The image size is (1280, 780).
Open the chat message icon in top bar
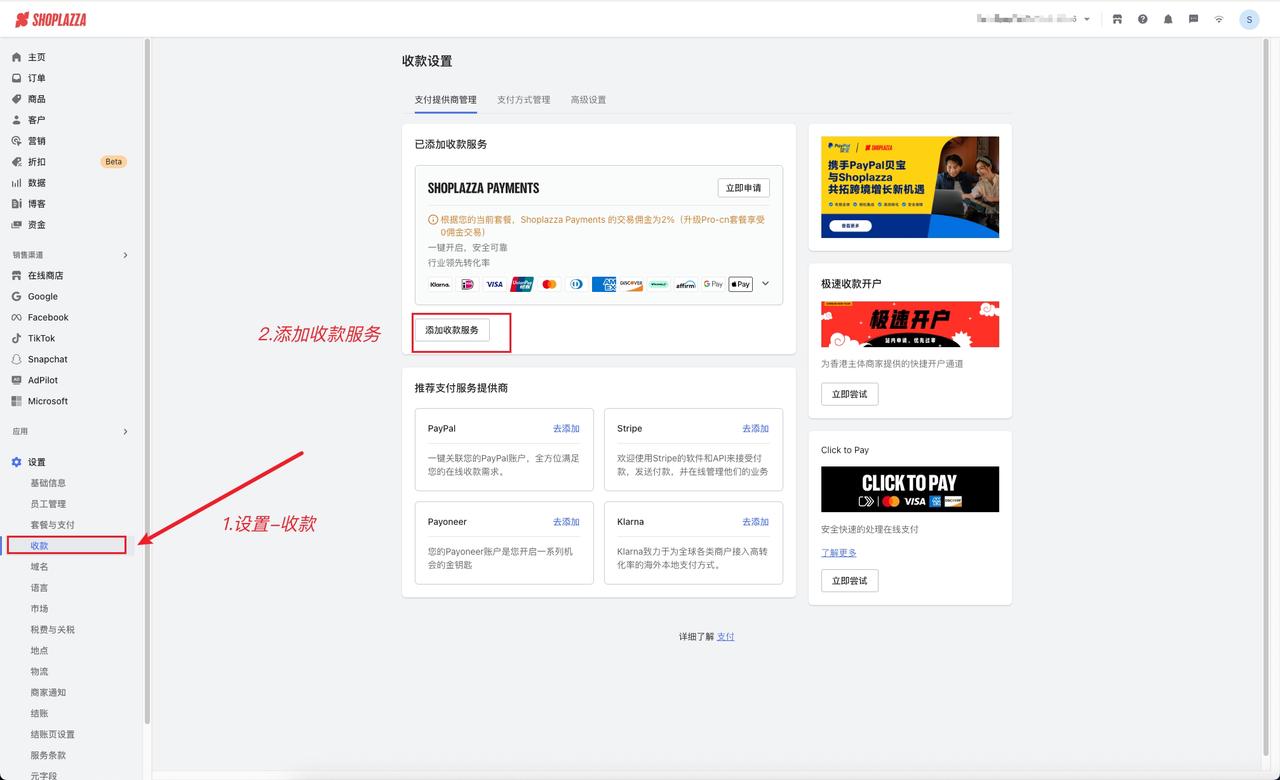tap(1192, 18)
